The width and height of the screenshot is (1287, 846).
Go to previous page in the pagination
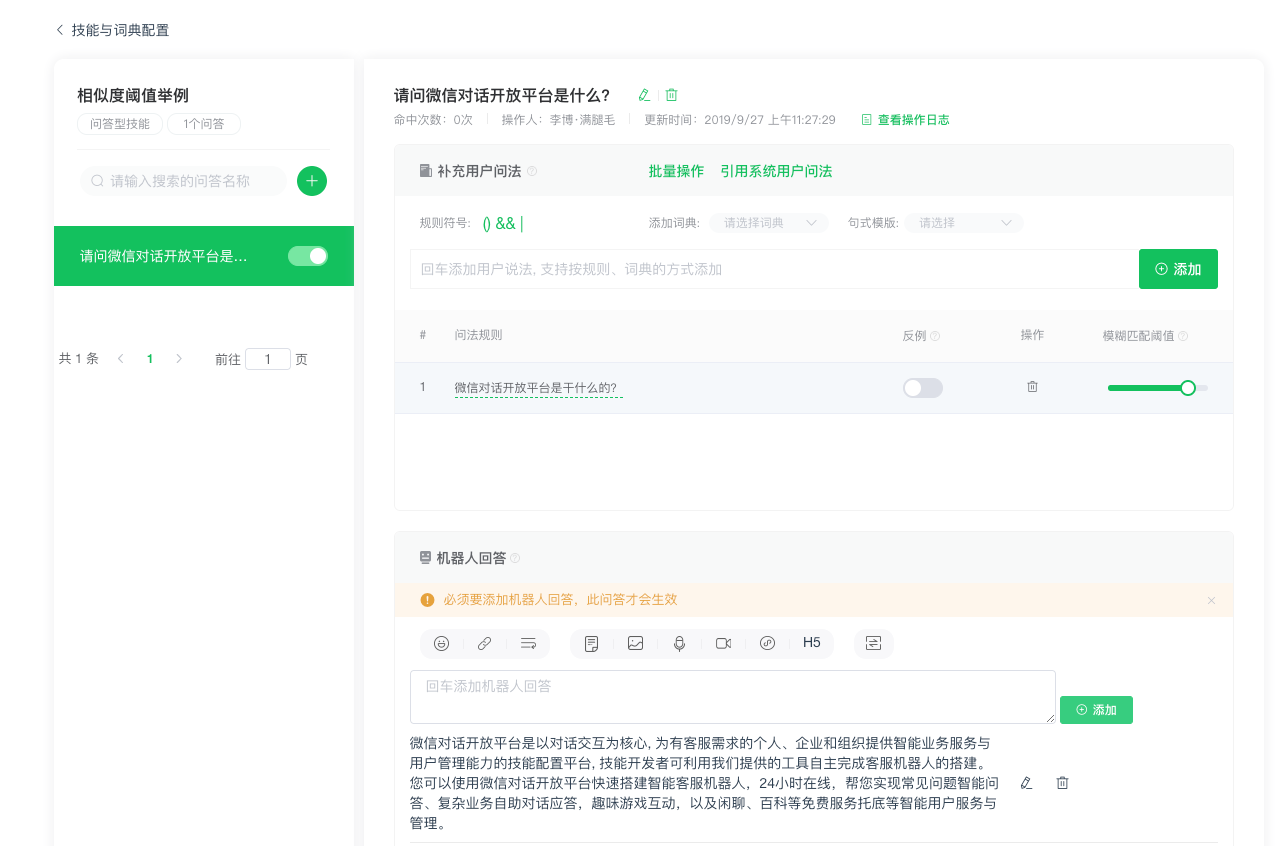[121, 358]
